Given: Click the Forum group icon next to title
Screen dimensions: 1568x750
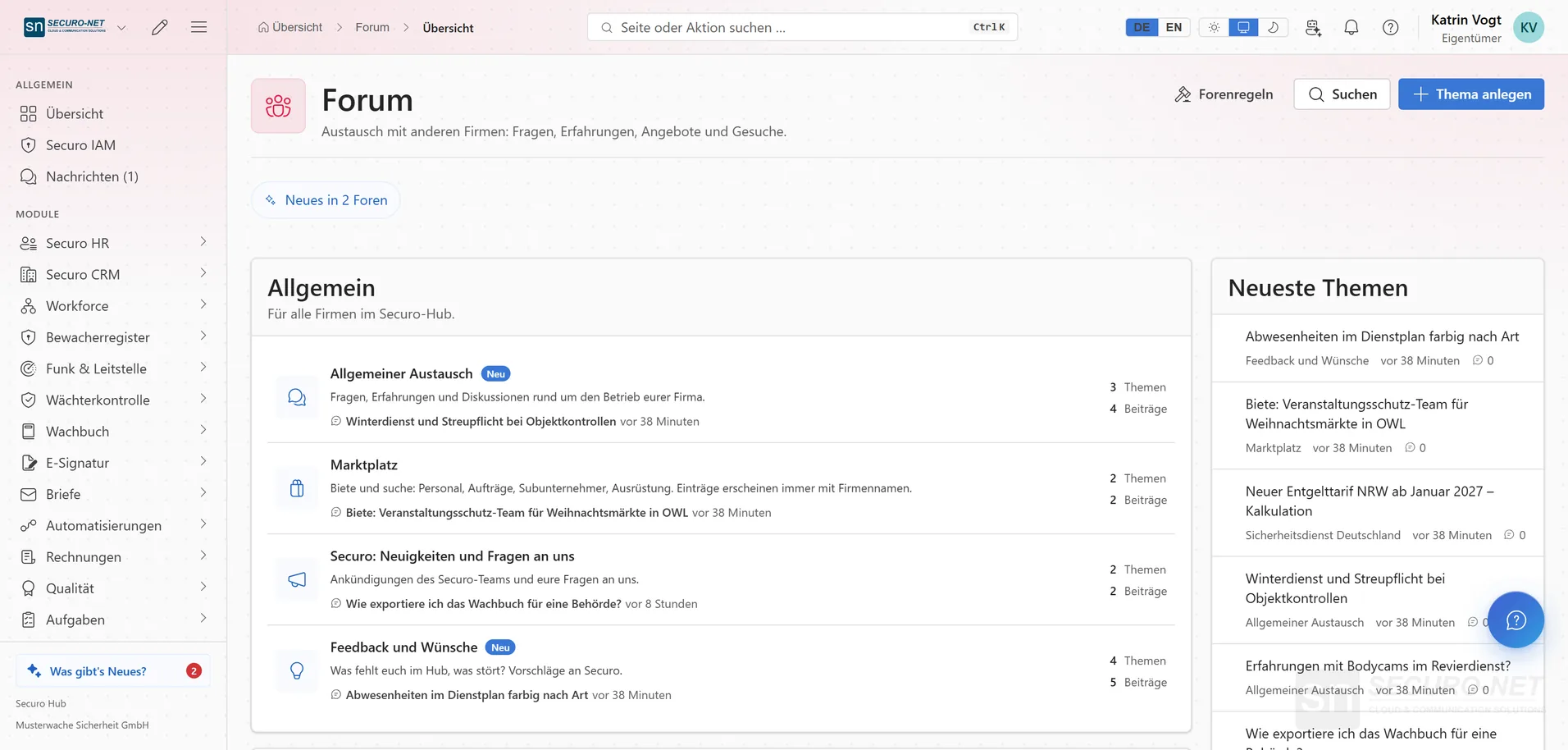Looking at the screenshot, I should click(x=278, y=106).
